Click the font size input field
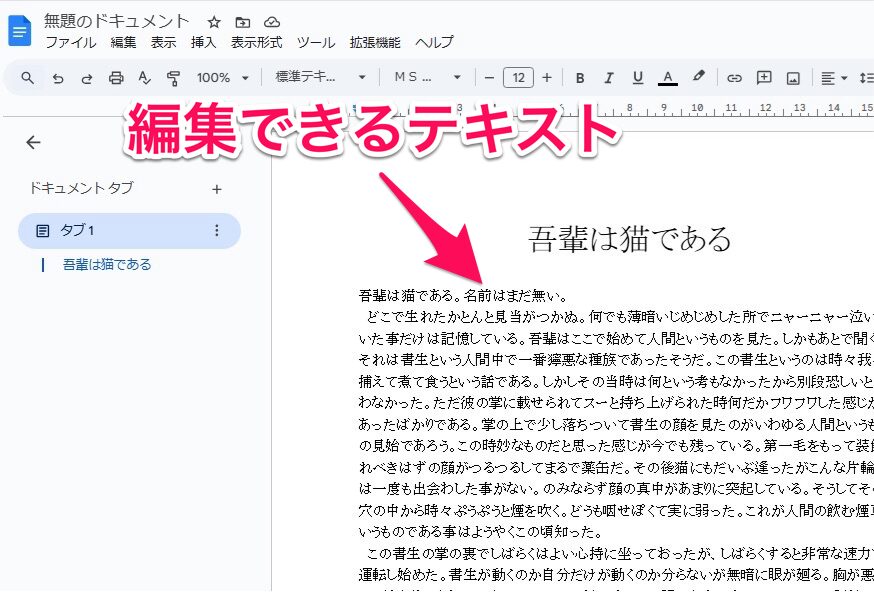The width and height of the screenshot is (874, 605). point(518,78)
